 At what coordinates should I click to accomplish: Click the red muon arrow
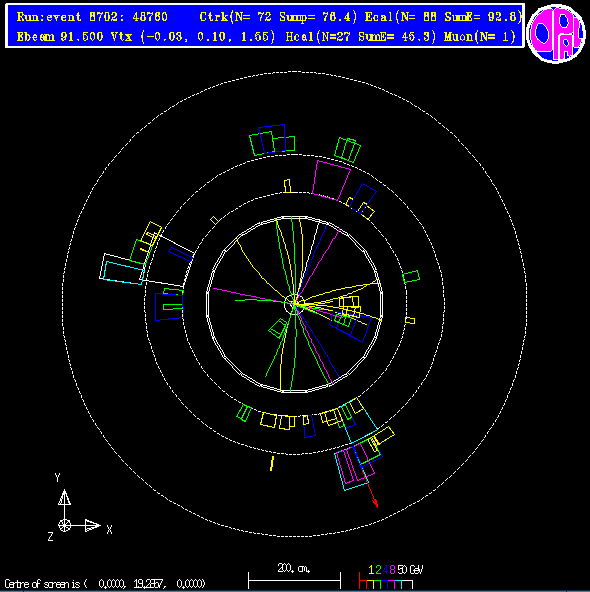370,489
